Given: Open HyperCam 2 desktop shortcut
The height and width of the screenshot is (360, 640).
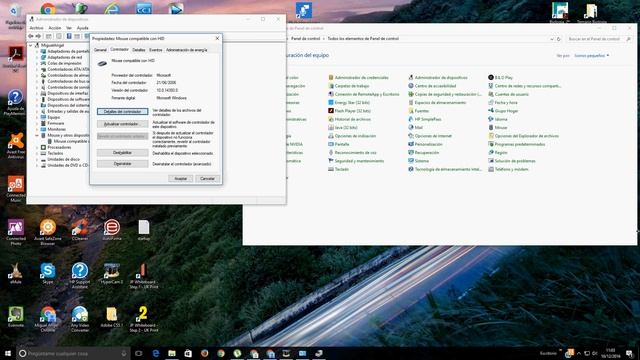Looking at the screenshot, I should (x=111, y=273).
